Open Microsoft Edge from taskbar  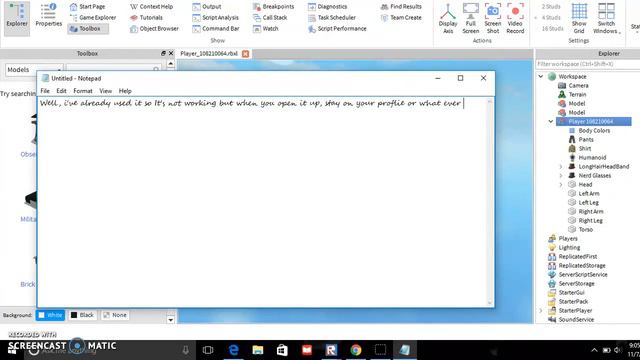click(x=233, y=350)
